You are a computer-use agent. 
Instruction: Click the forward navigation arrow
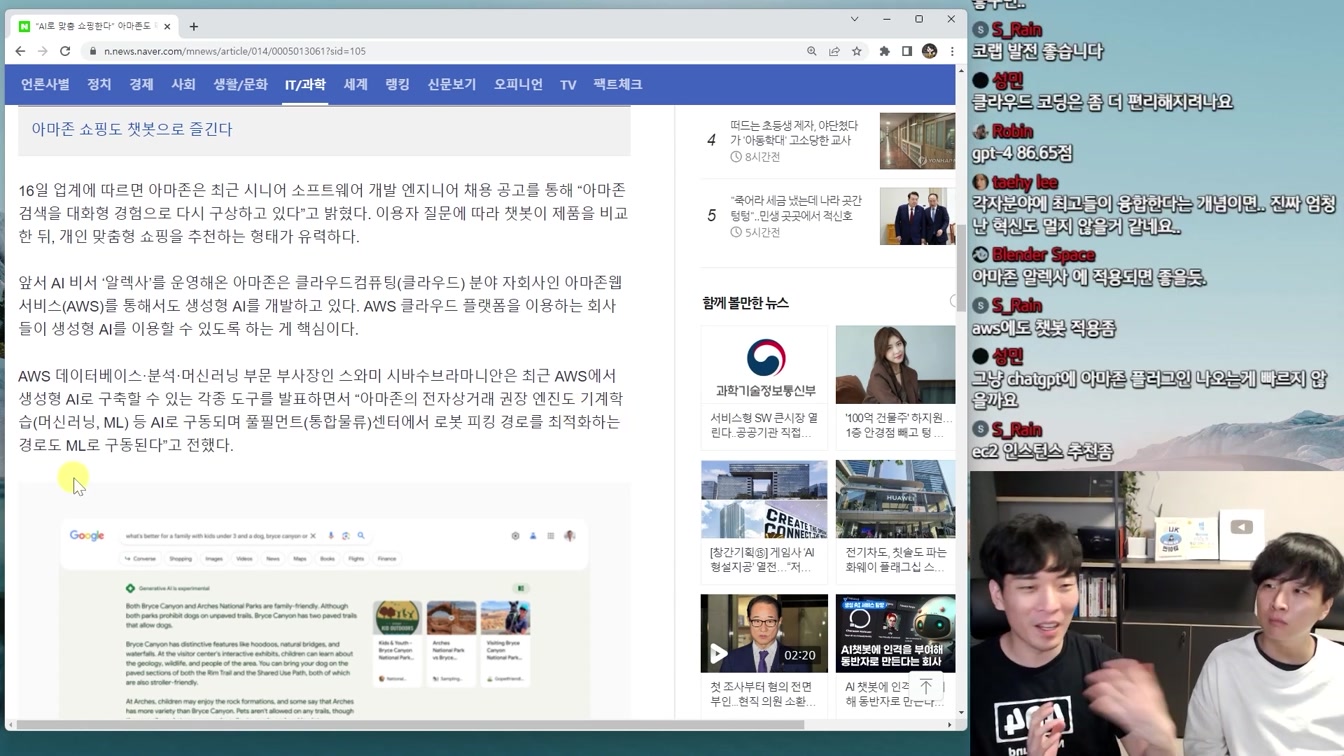click(x=42, y=51)
